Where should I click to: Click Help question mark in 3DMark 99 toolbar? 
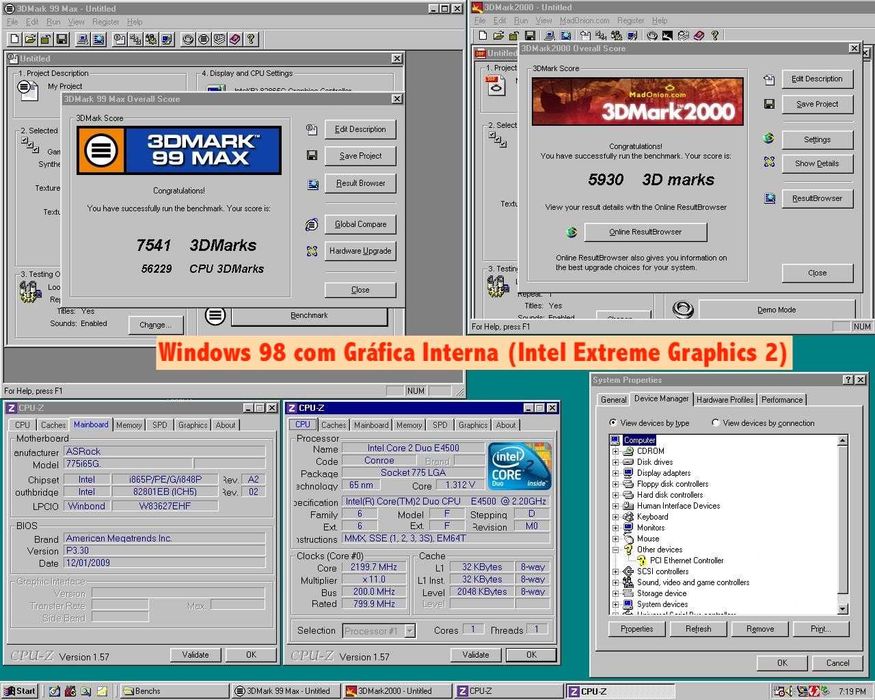point(251,39)
